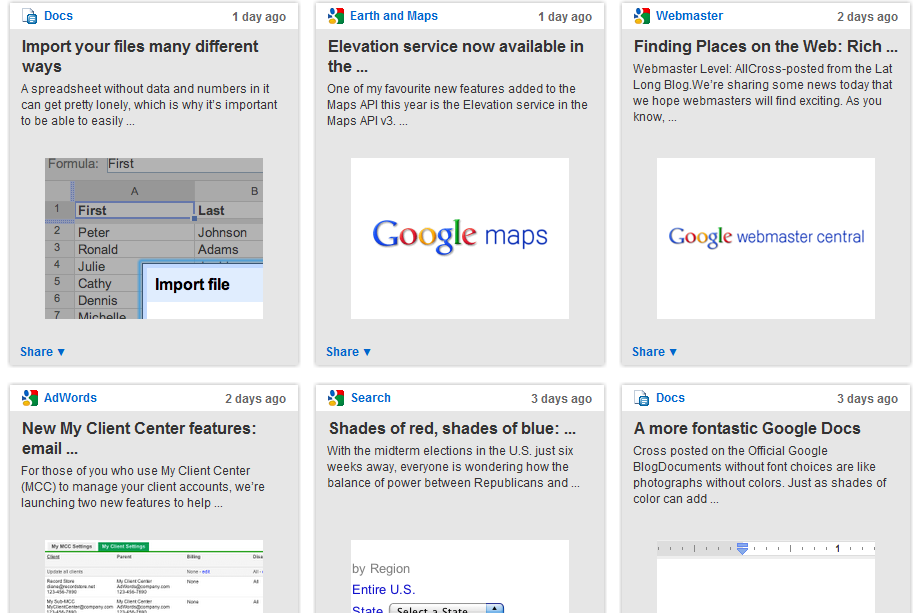Screen dimensions: 922x613
Task: Click the Google icon beside Earth and Maps
Action: point(336,16)
